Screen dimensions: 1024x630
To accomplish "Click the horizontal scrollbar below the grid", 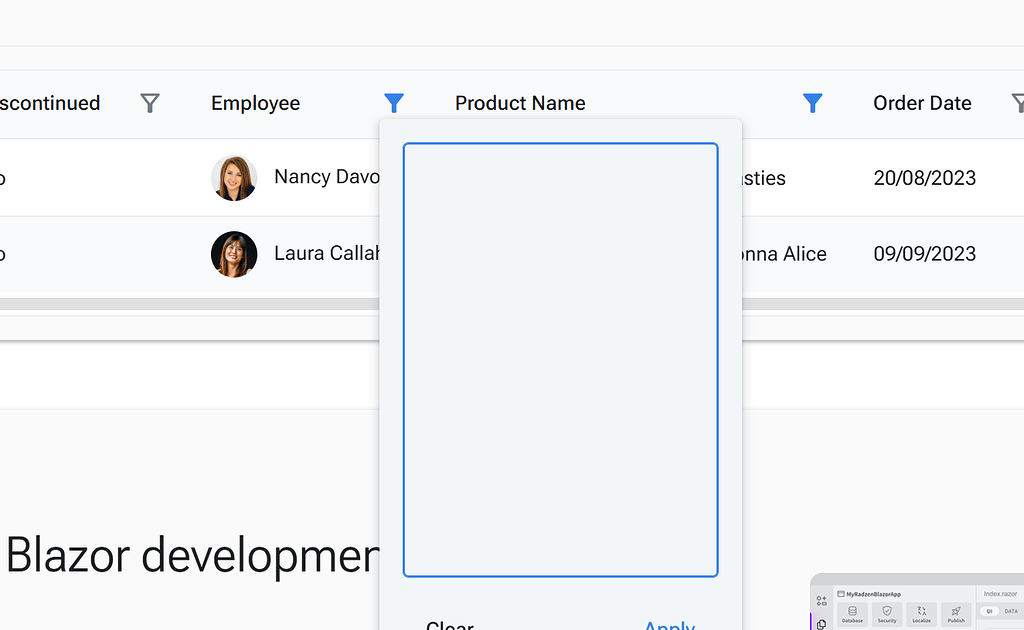I will [x=180, y=302].
